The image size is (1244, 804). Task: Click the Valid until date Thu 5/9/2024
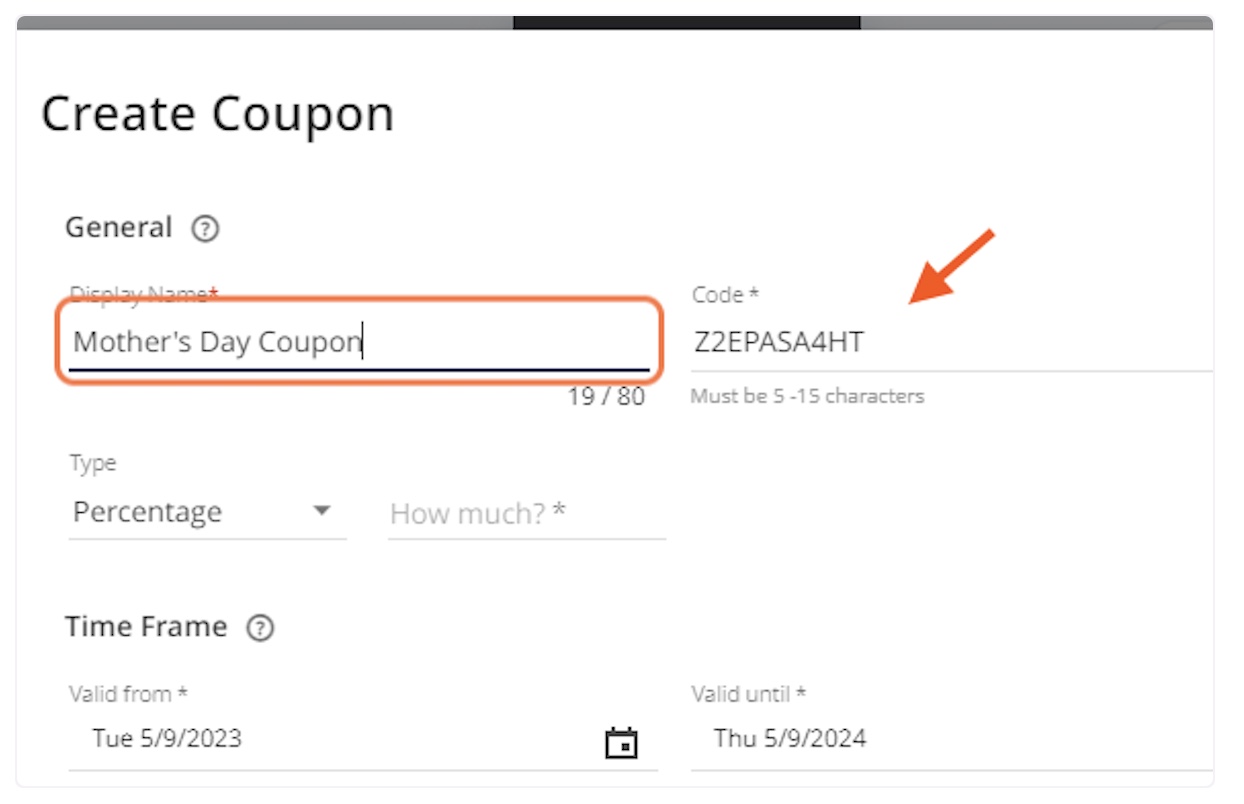click(790, 739)
